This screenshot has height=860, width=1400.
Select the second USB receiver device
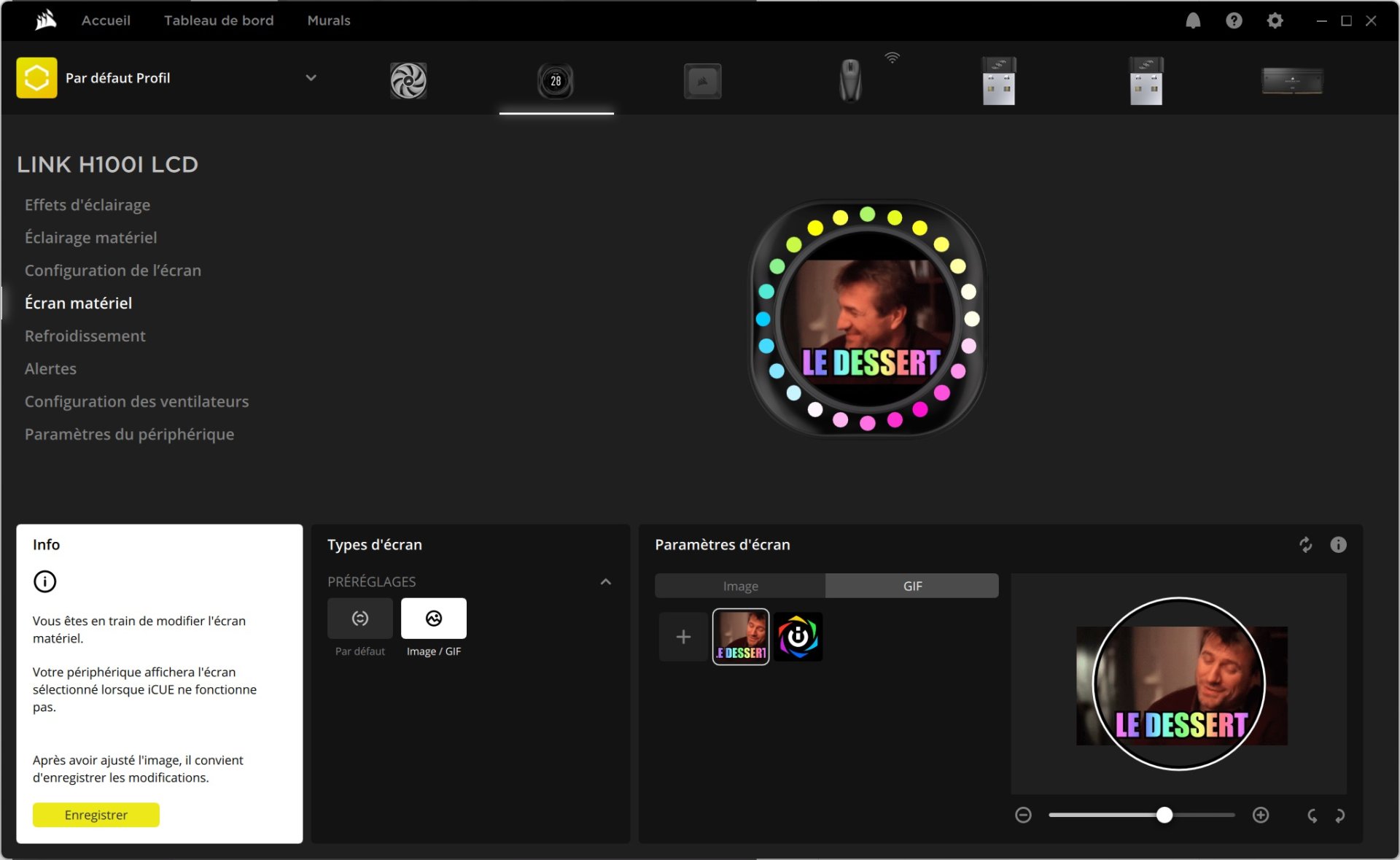(1146, 80)
